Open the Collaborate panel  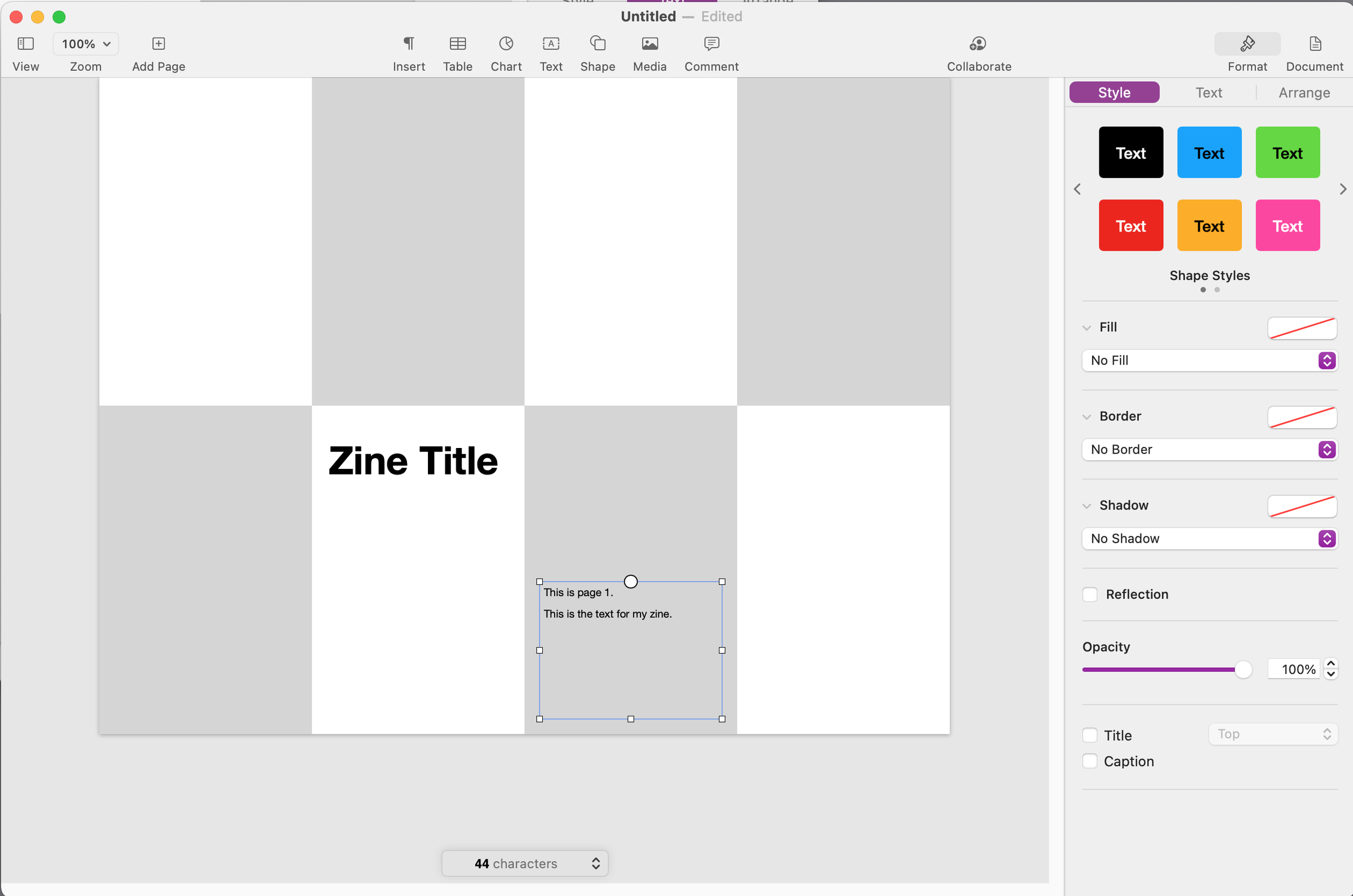978,51
